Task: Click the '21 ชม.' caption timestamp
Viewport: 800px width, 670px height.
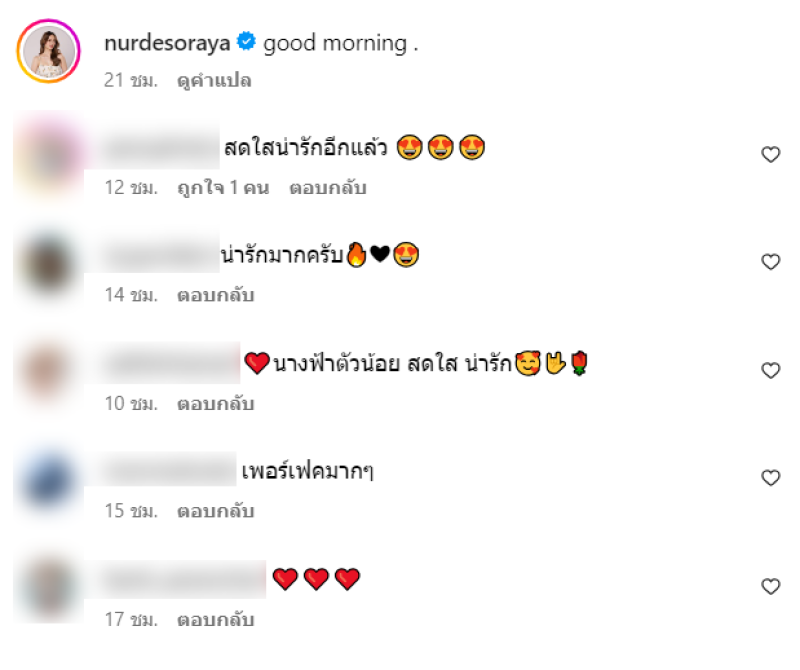Action: 131,81
